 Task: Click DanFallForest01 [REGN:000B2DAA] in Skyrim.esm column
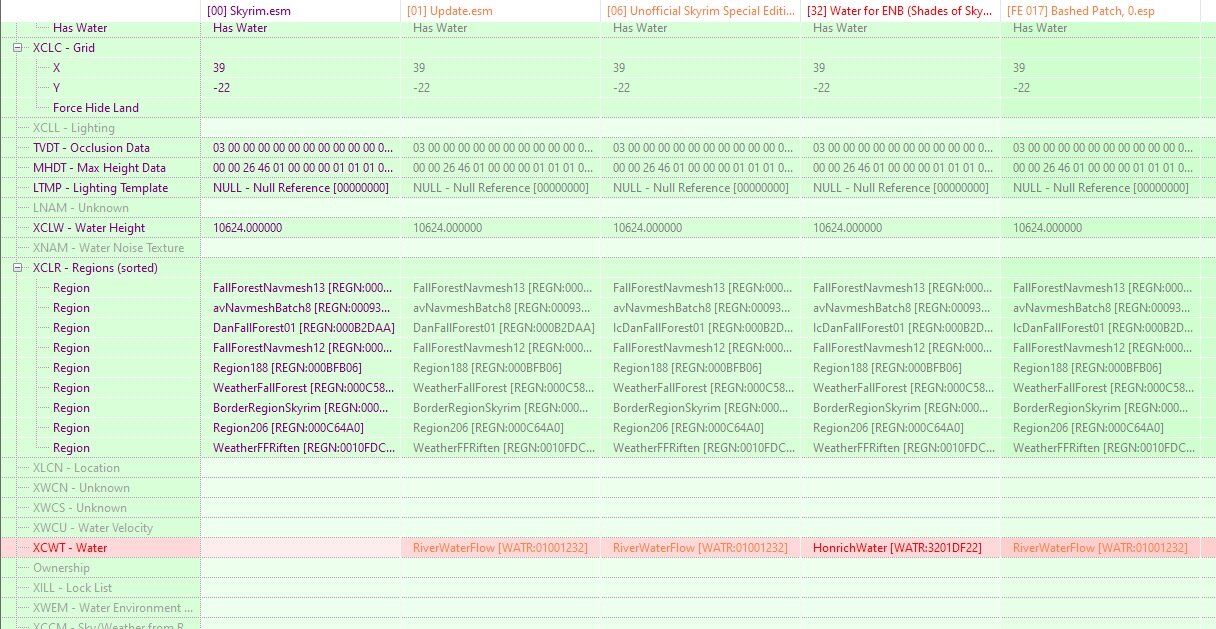[303, 328]
